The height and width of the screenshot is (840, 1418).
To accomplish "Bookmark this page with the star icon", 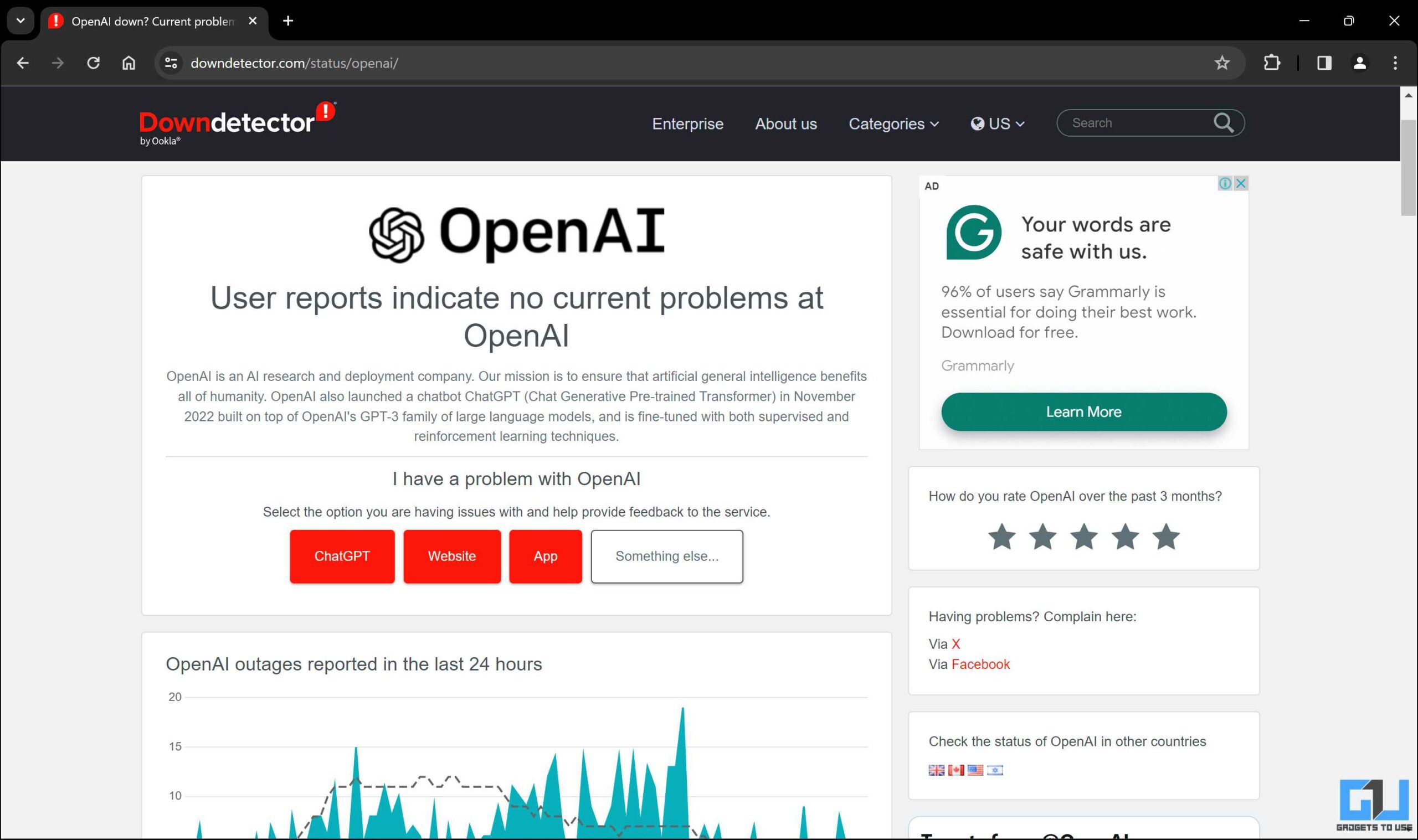I will click(1222, 63).
